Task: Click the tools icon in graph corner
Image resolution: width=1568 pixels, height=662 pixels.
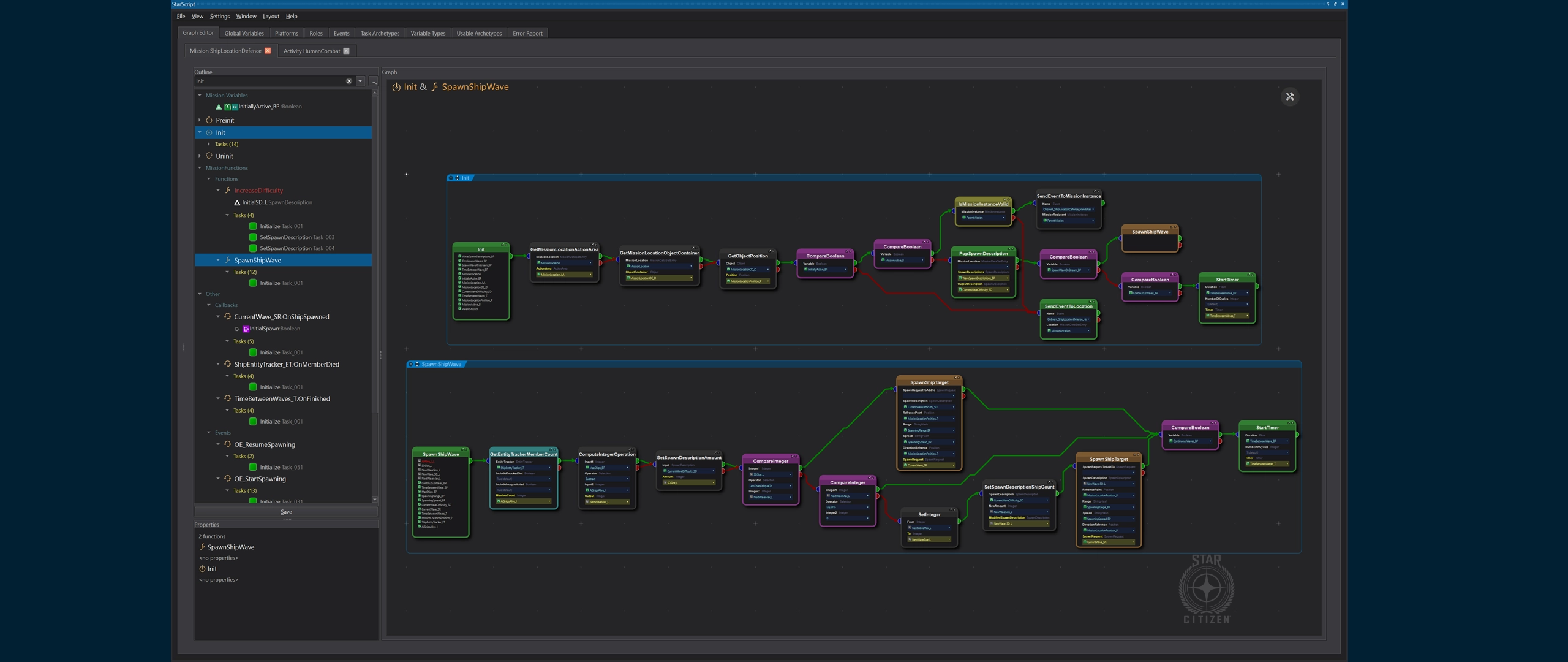Action: point(1289,97)
